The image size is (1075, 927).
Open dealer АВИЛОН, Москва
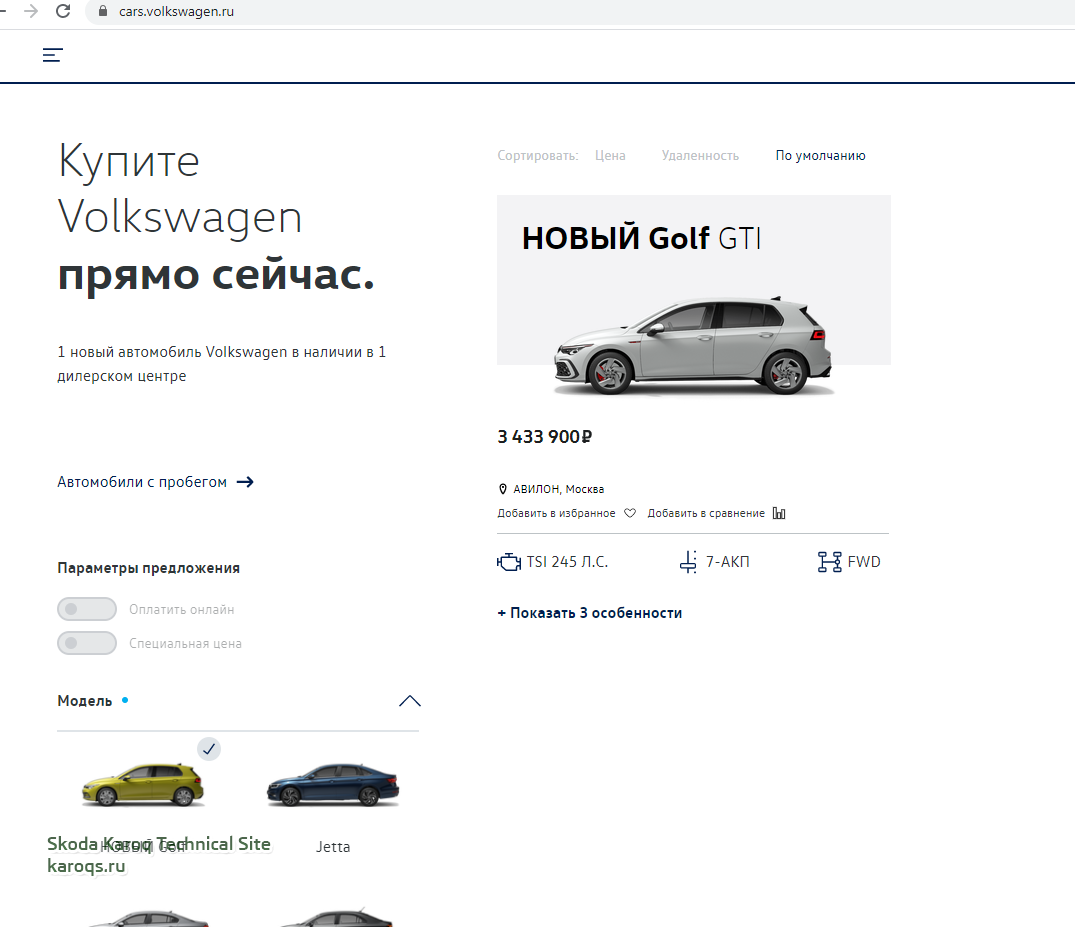(x=558, y=489)
